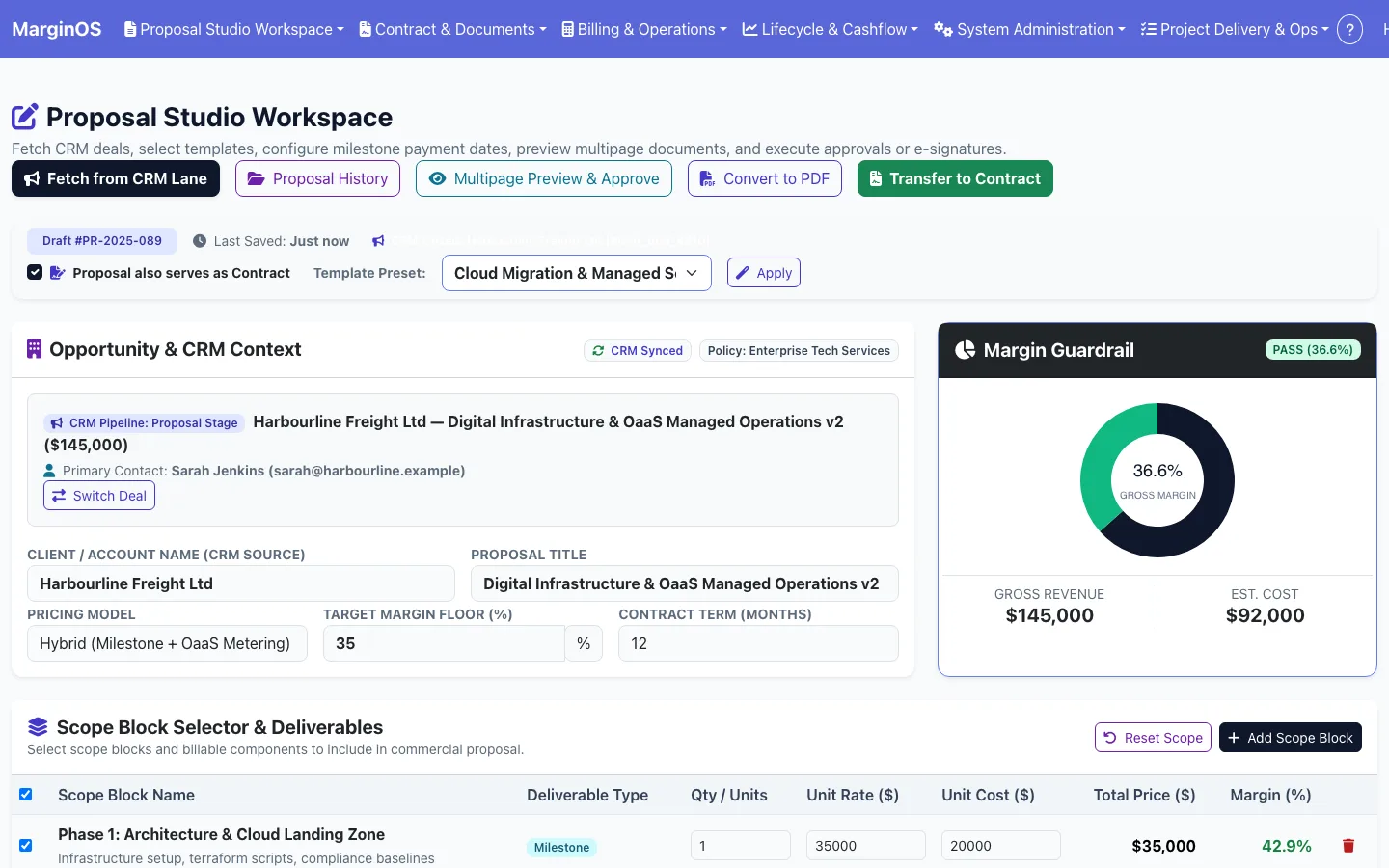Click Fetch from CRM Lane button
1389x868 pixels.
pyautogui.click(x=116, y=178)
